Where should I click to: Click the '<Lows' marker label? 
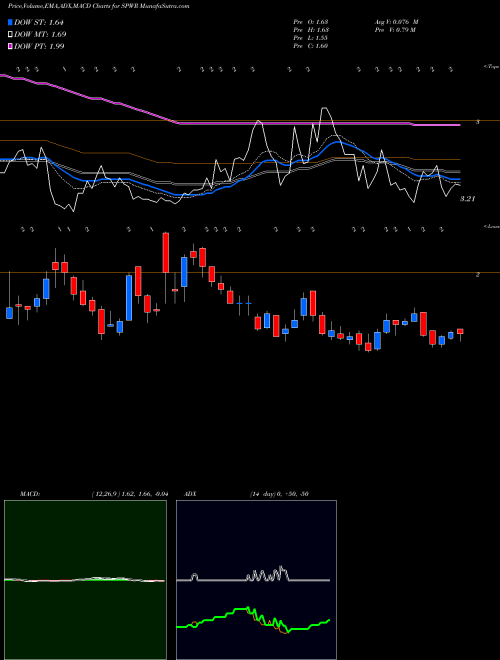[491, 226]
